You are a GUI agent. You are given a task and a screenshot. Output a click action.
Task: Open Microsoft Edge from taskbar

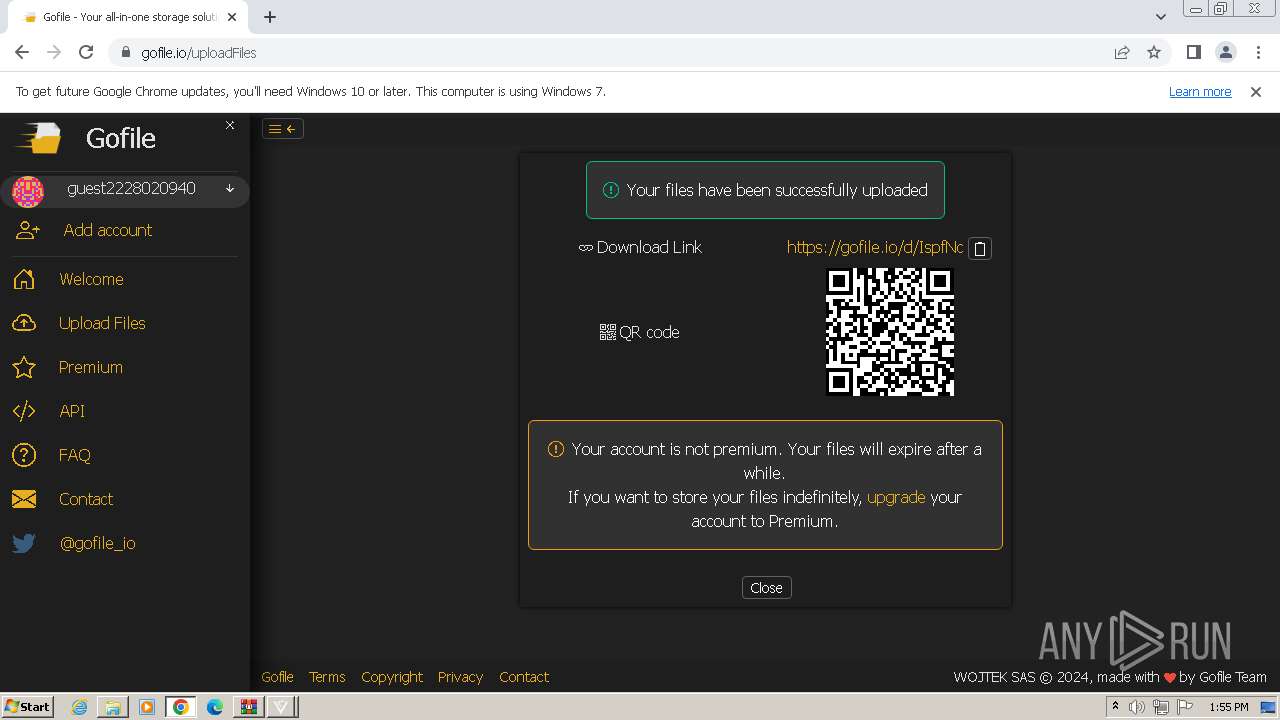pyautogui.click(x=215, y=707)
